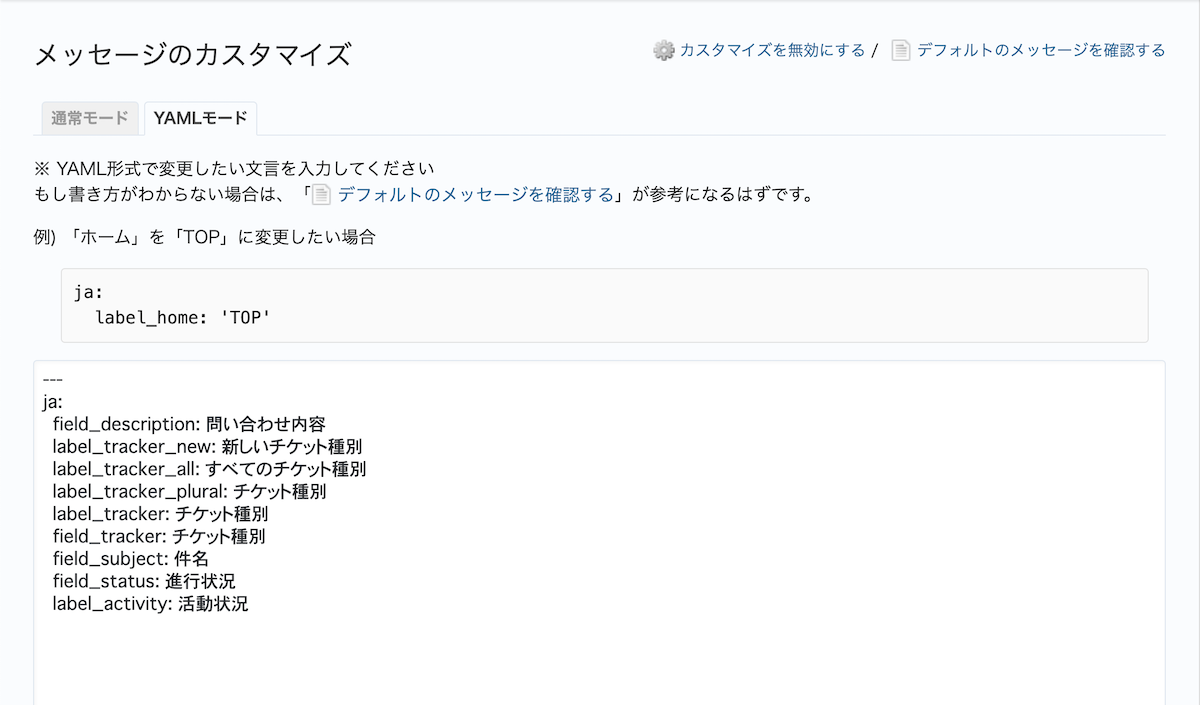The height and width of the screenshot is (705, 1200).
Task: Open the top-right デフォルトのメッセージを確認する link
Action: (1041, 50)
